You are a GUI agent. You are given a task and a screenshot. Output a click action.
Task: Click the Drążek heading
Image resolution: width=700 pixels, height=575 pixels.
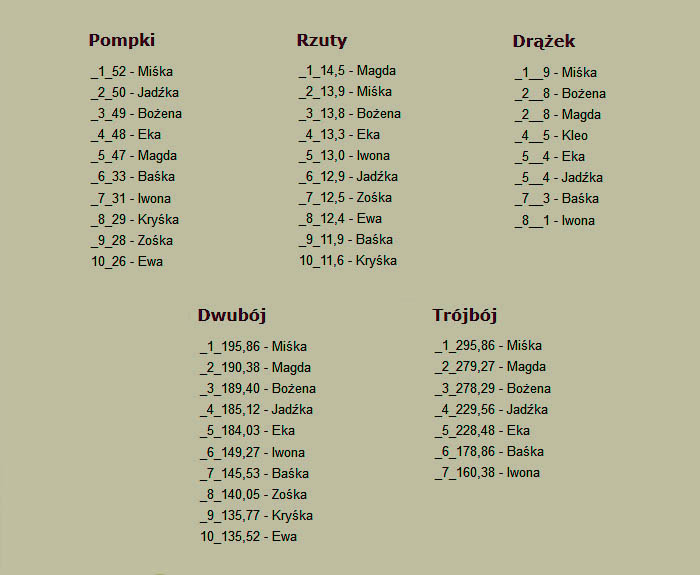pos(544,42)
